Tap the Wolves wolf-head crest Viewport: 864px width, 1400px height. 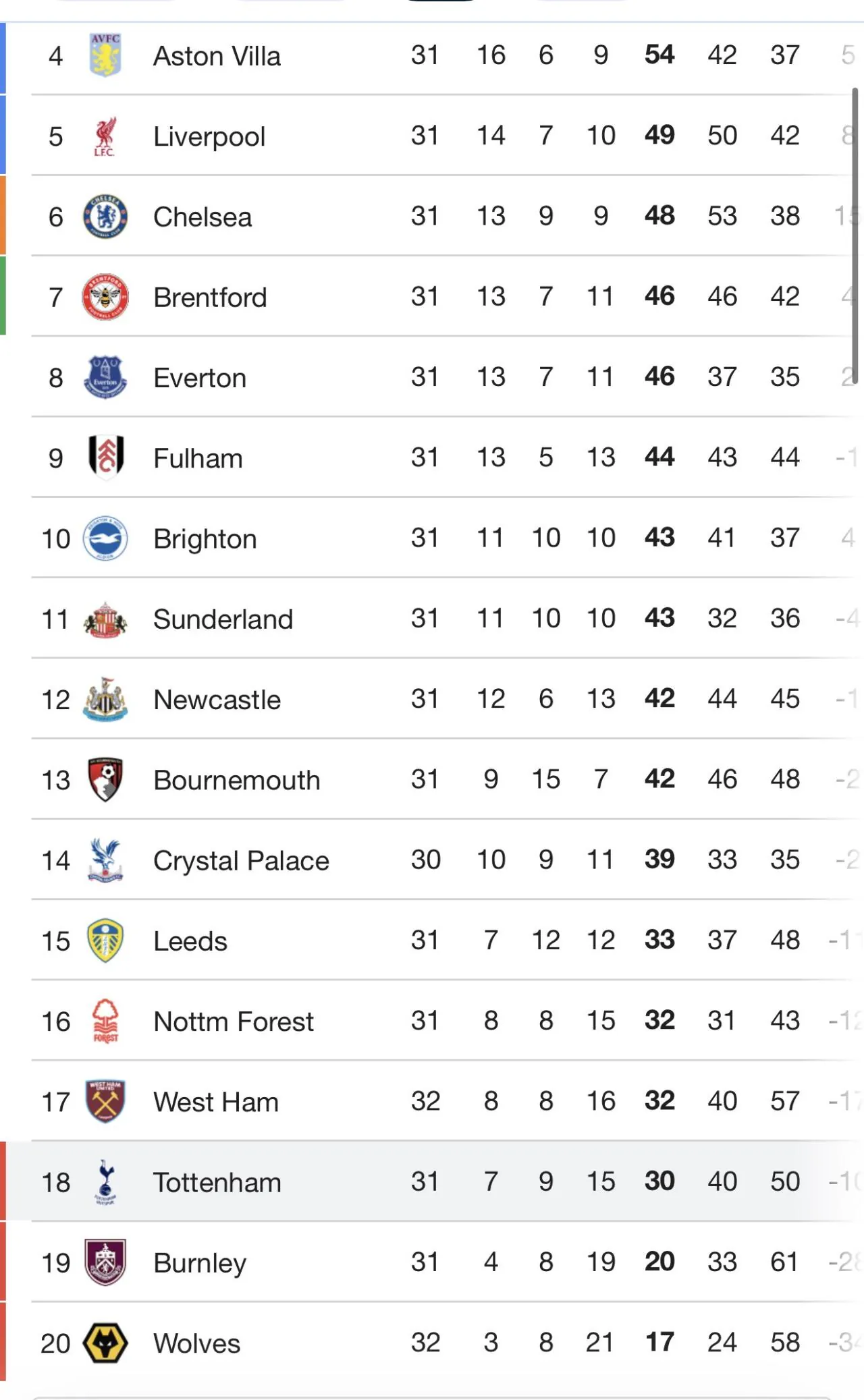coord(105,1343)
